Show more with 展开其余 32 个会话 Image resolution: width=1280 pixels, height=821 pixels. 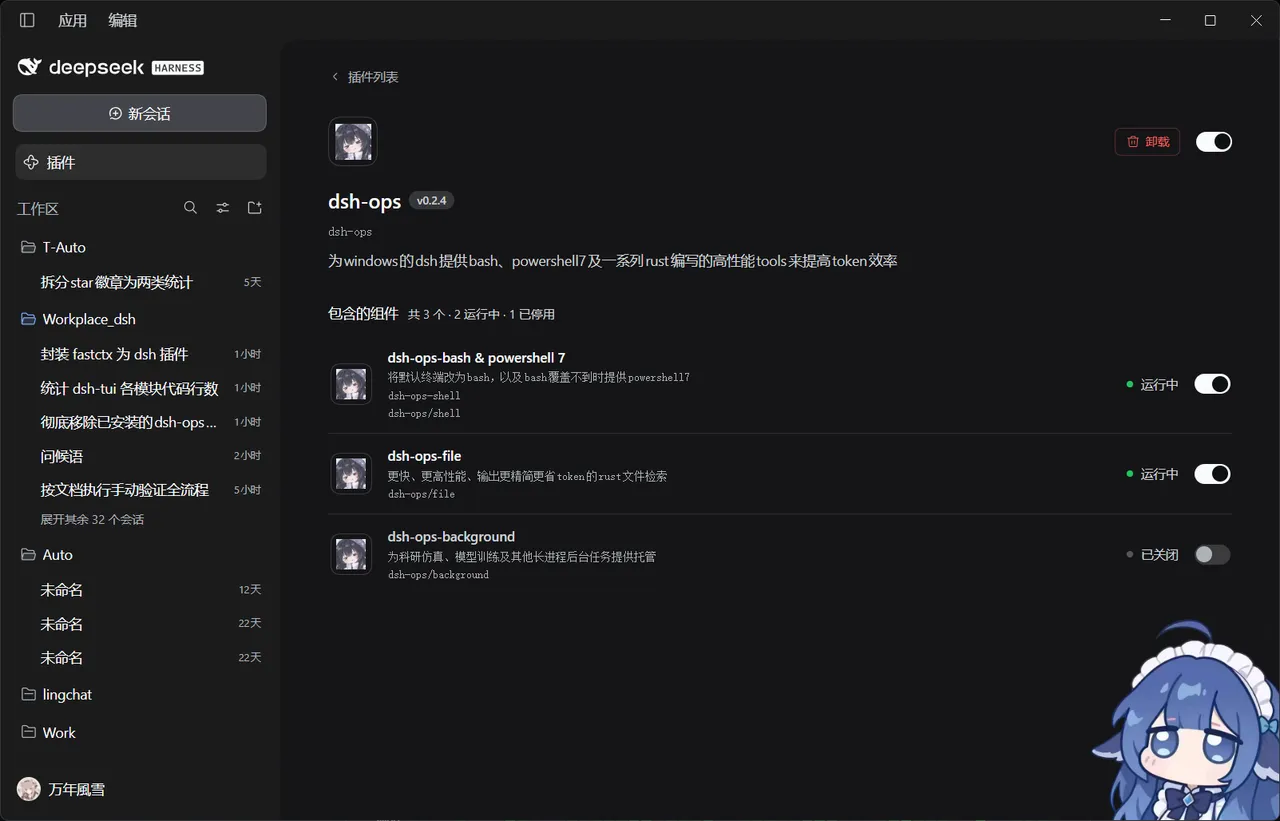click(92, 520)
